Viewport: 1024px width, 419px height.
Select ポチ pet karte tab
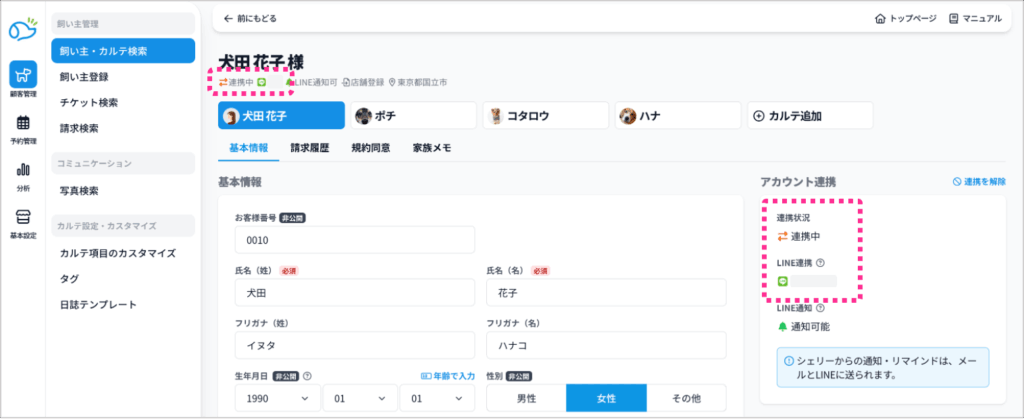click(411, 116)
